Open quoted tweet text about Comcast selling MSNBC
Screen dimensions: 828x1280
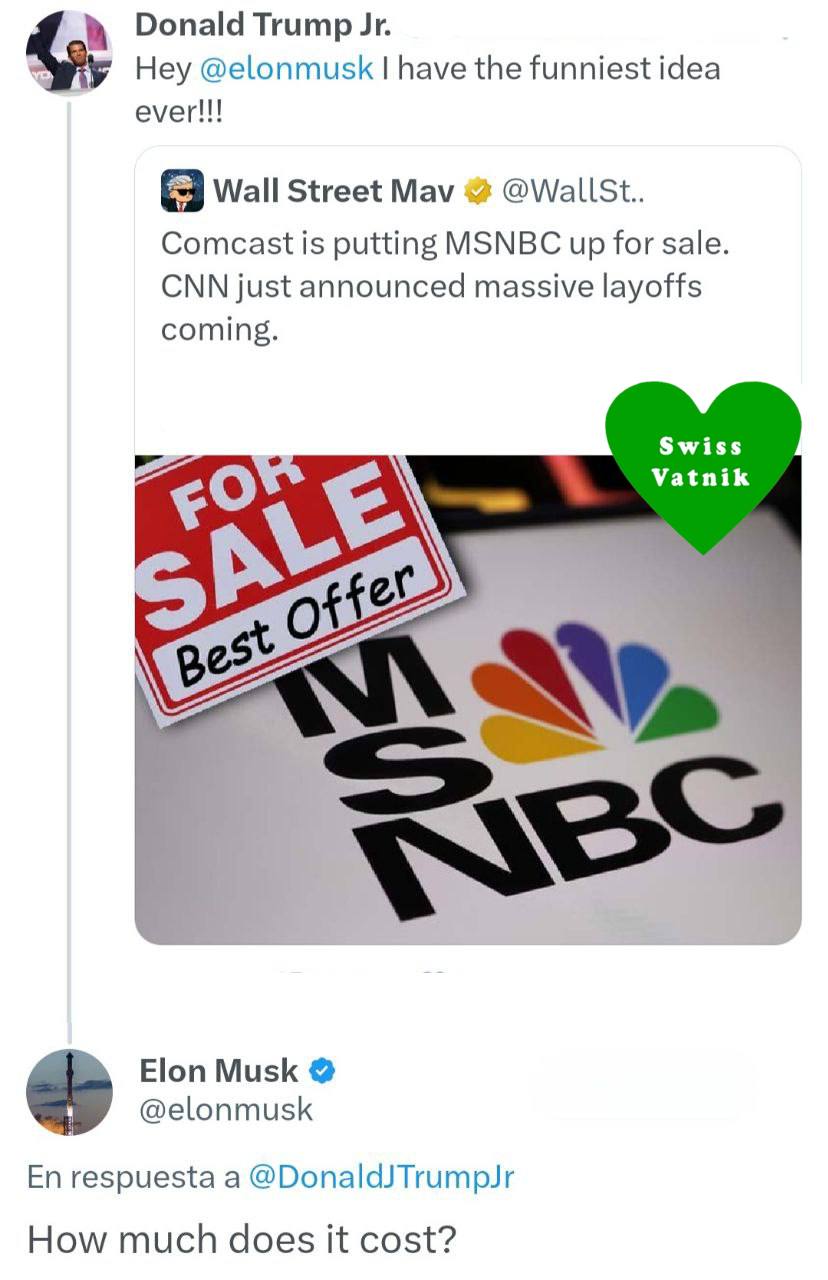(445, 287)
